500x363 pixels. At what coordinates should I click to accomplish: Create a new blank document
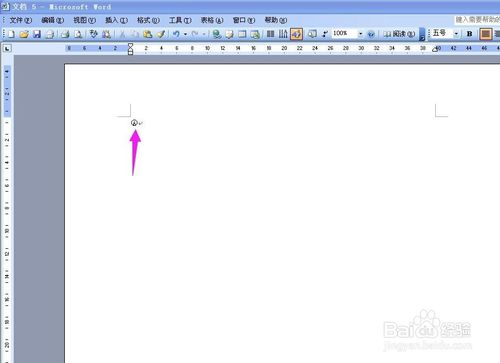11,34
